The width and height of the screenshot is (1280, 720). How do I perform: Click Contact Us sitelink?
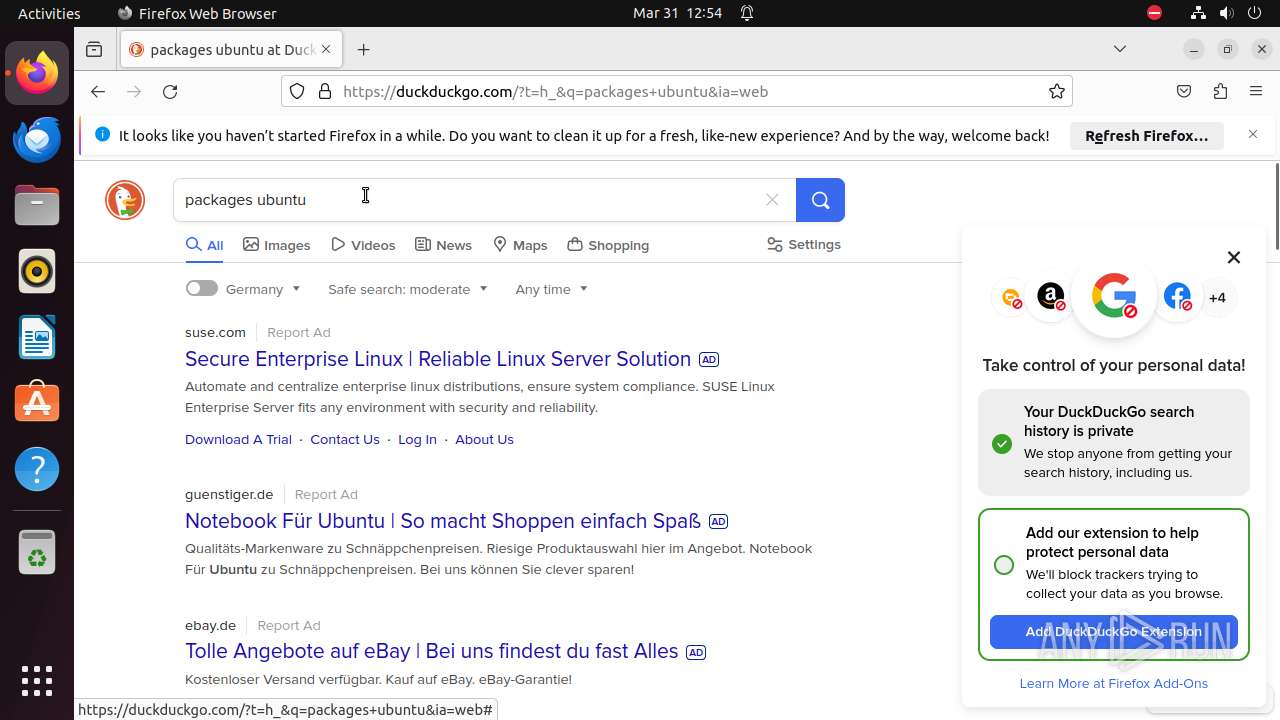pos(345,439)
